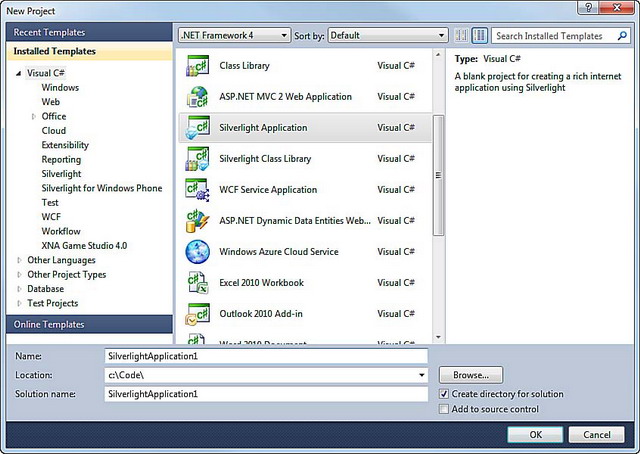Click the search magnifier icon
The image size is (640, 454).
[622, 36]
